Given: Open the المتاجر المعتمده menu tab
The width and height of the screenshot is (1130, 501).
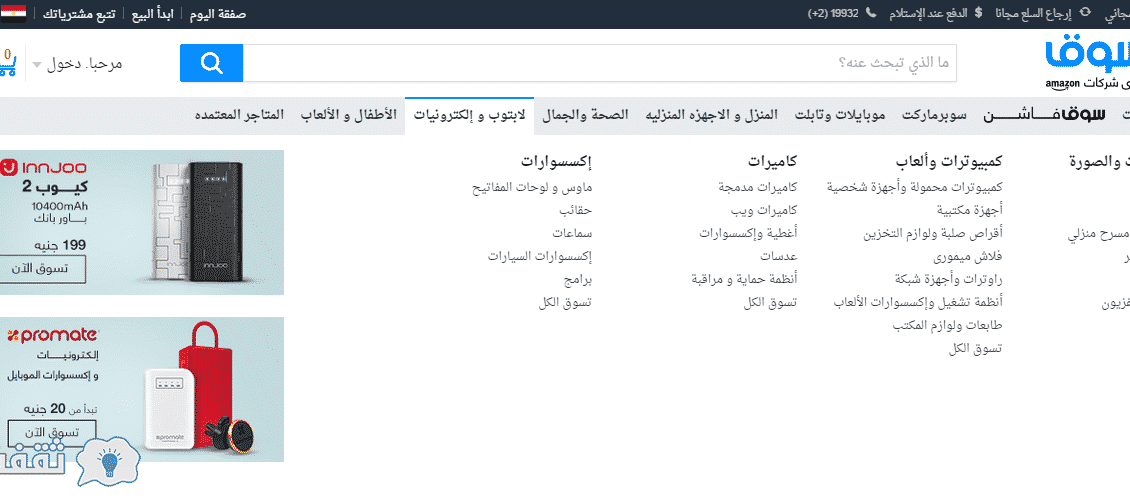Looking at the screenshot, I should [x=240, y=115].
